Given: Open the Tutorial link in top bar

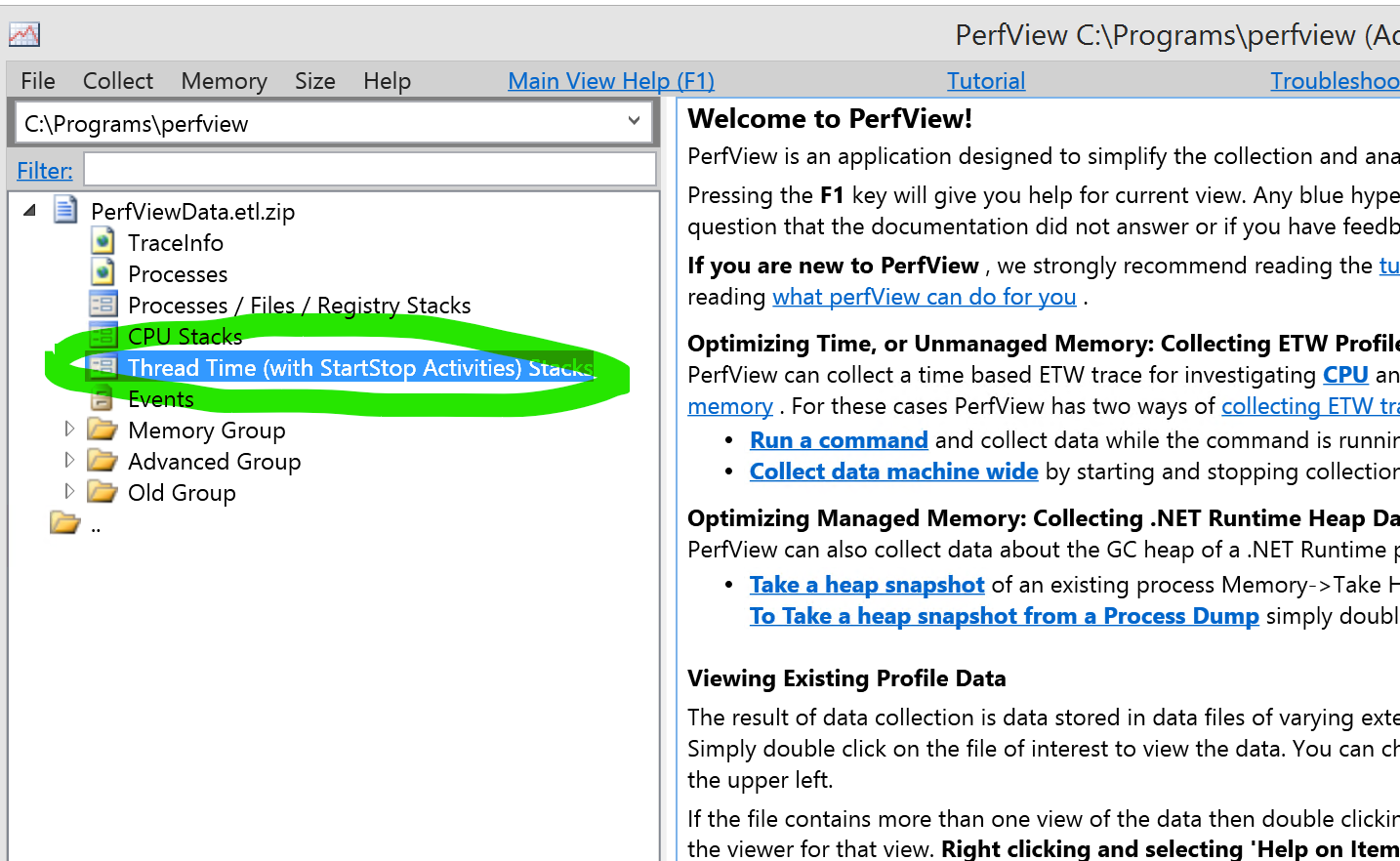Looking at the screenshot, I should [x=986, y=81].
